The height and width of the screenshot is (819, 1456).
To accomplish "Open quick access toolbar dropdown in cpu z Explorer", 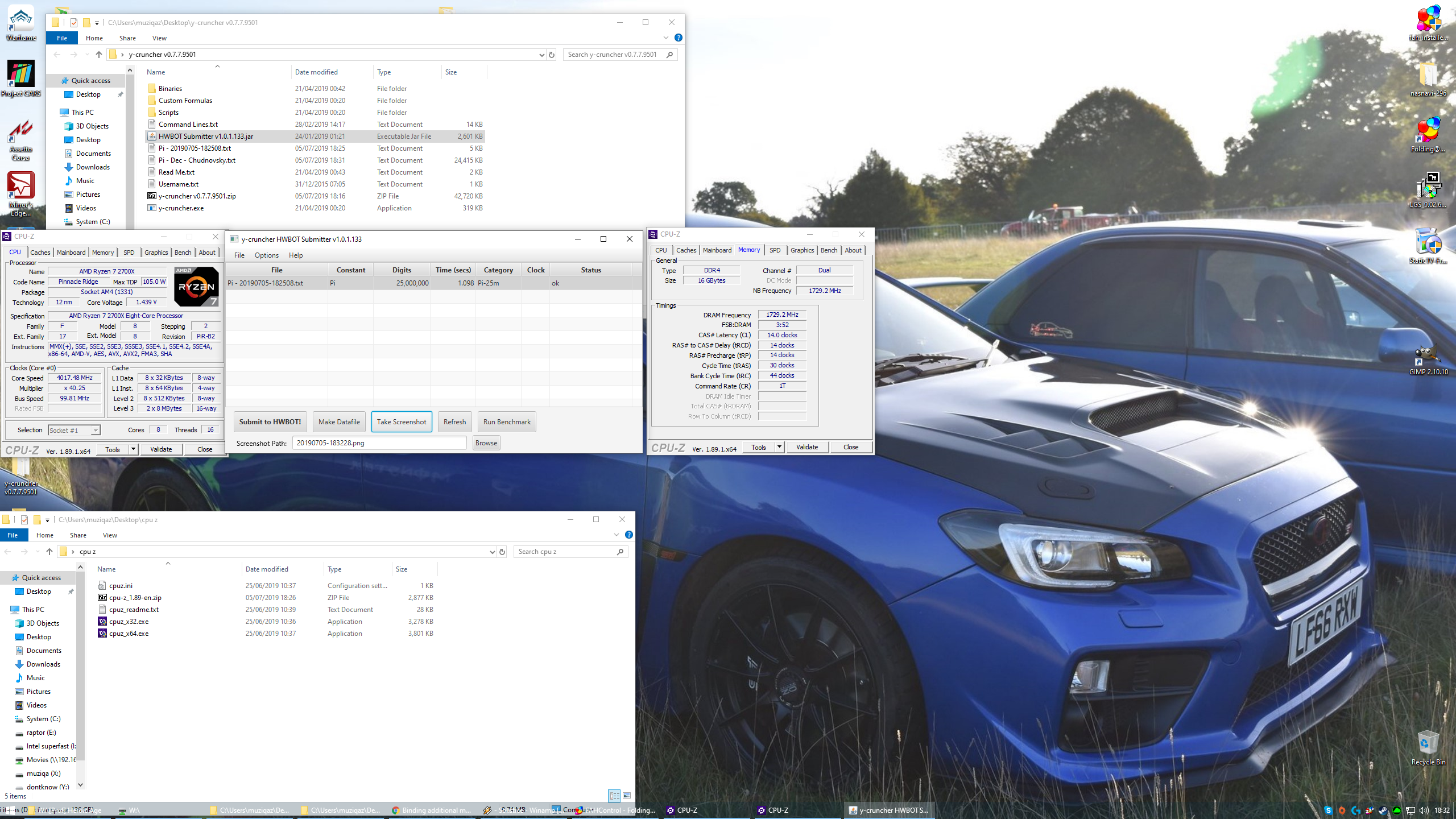I will 47,520.
